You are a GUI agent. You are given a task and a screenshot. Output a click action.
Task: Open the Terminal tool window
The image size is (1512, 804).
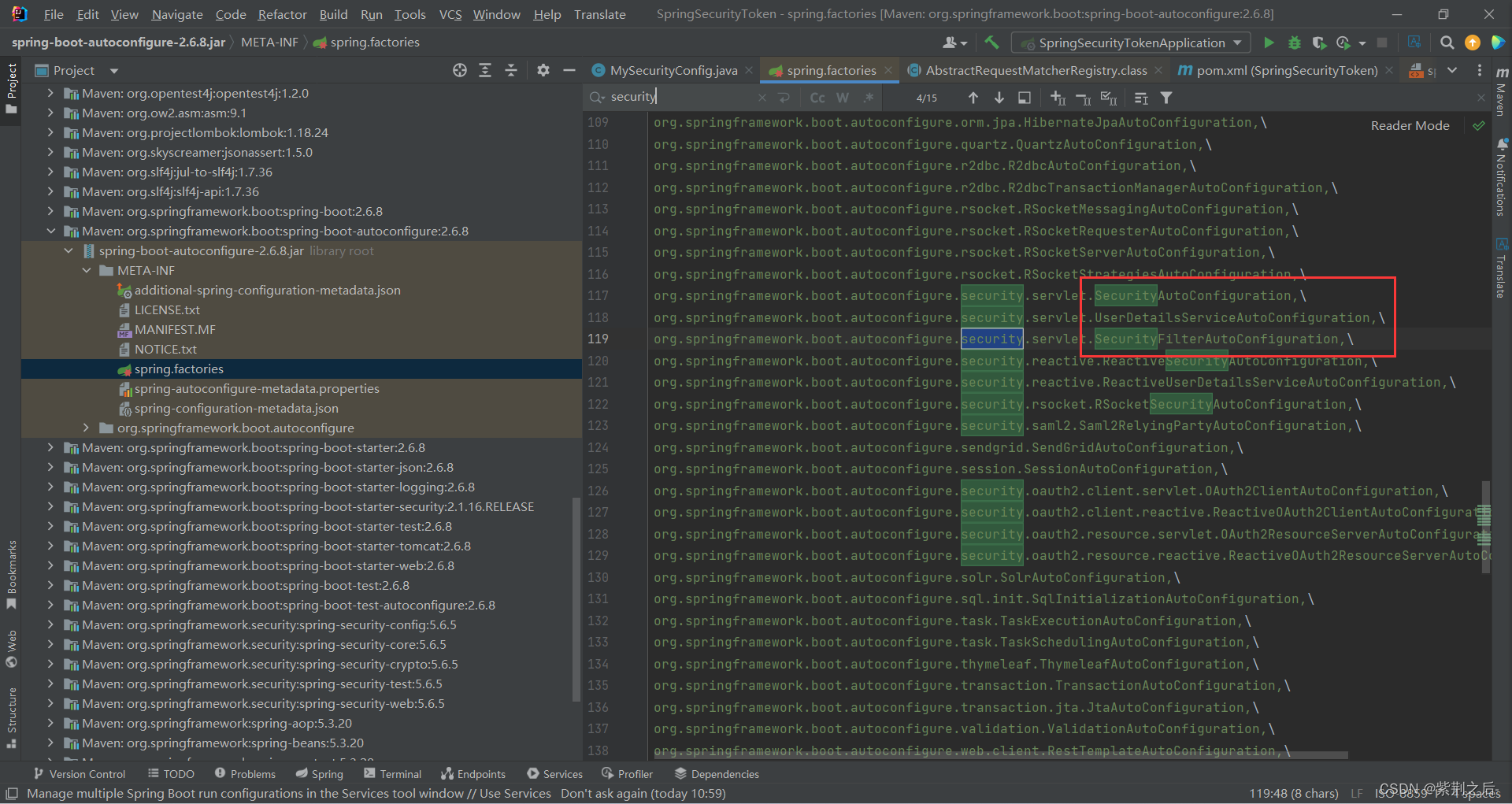tap(393, 774)
